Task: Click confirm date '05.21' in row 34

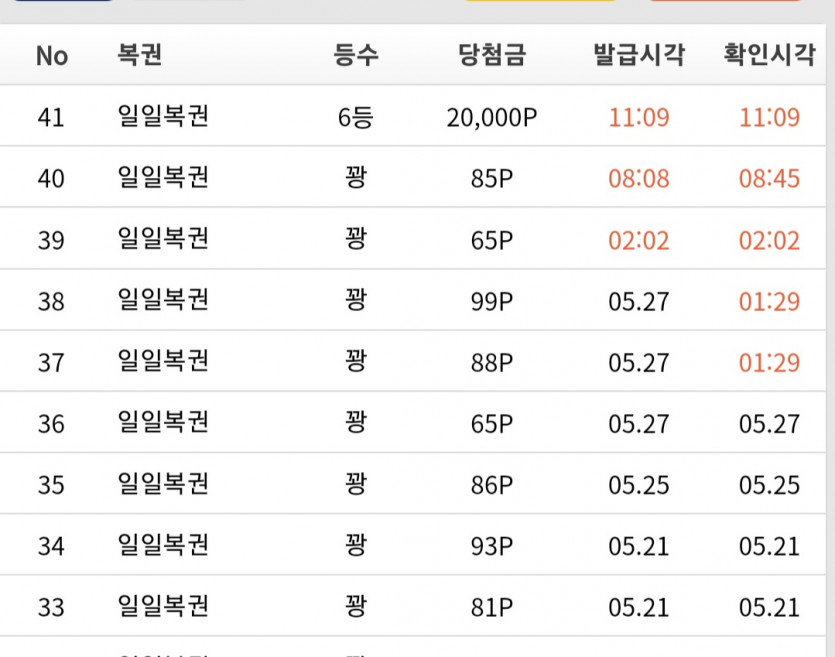Action: 769,546
